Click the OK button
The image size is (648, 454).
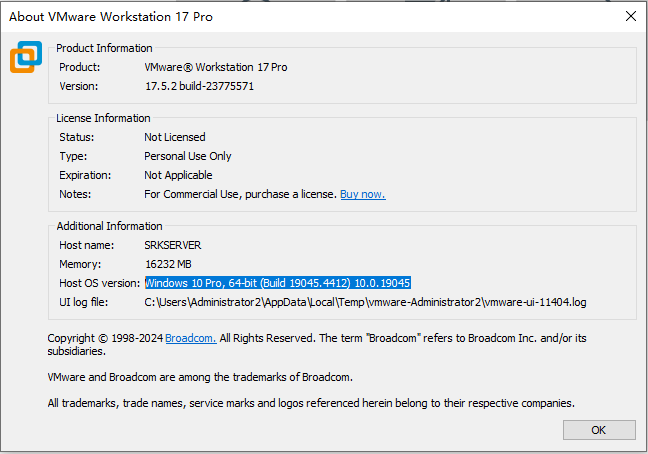click(599, 430)
